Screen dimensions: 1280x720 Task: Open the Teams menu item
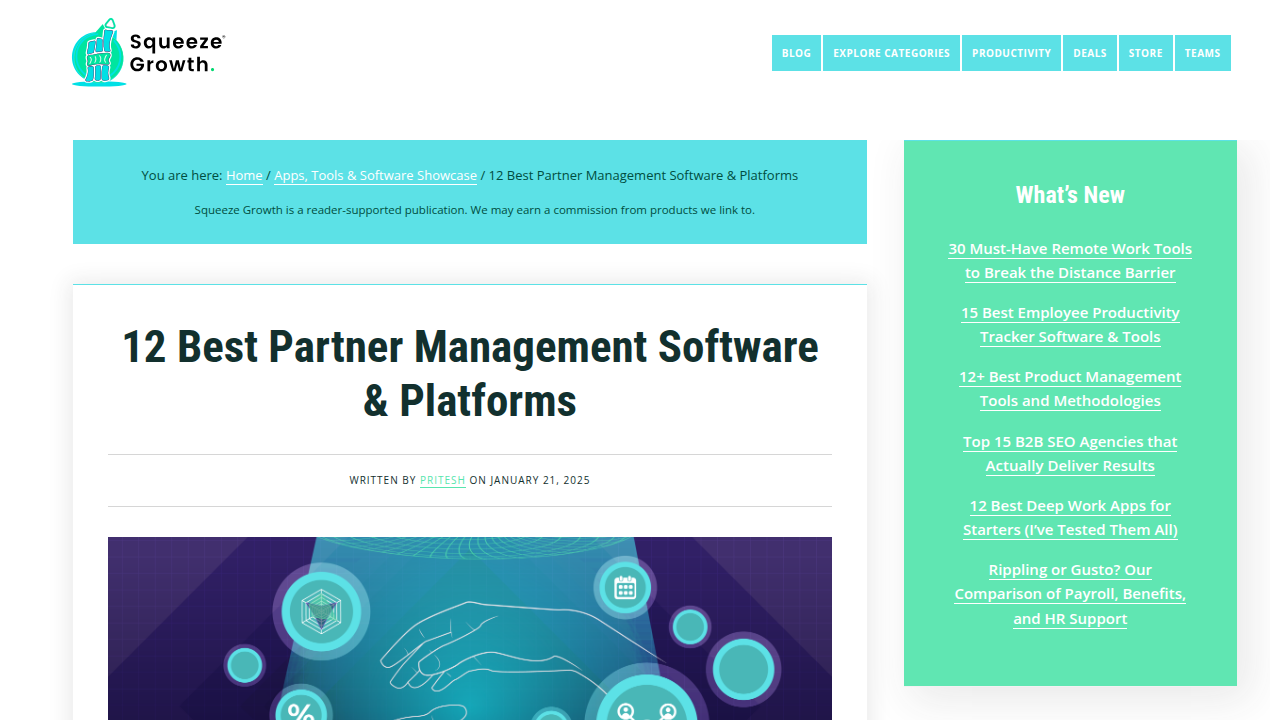1203,53
